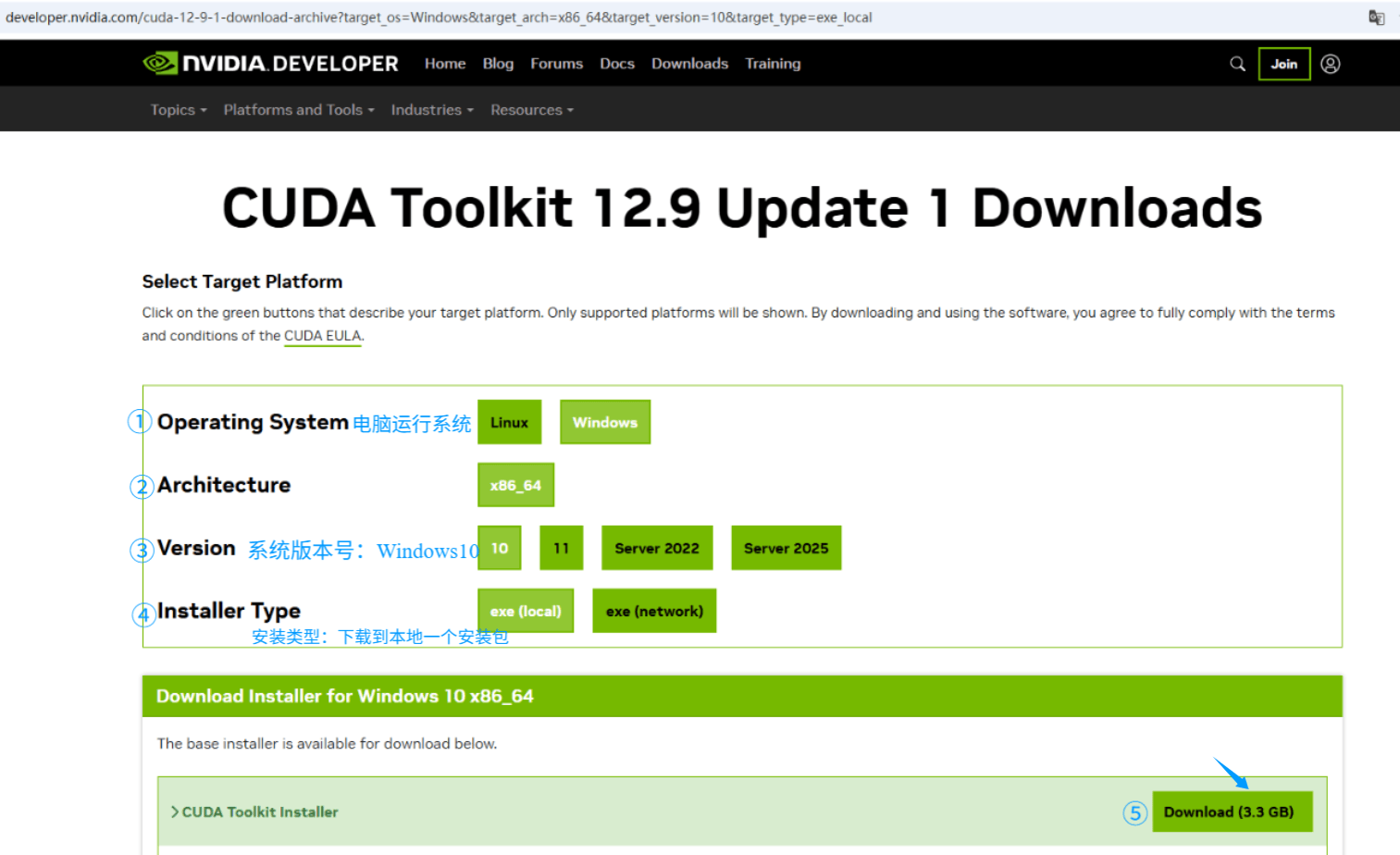Expand Platforms and Tools dropdown
Screen dimensions: 1400x855
tap(299, 109)
